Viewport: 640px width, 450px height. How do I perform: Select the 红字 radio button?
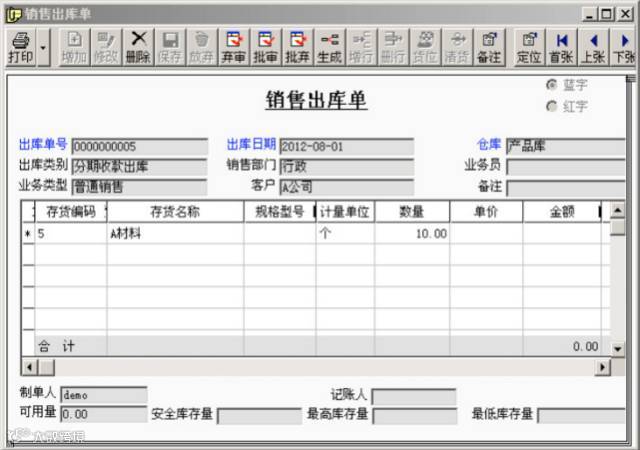point(552,106)
